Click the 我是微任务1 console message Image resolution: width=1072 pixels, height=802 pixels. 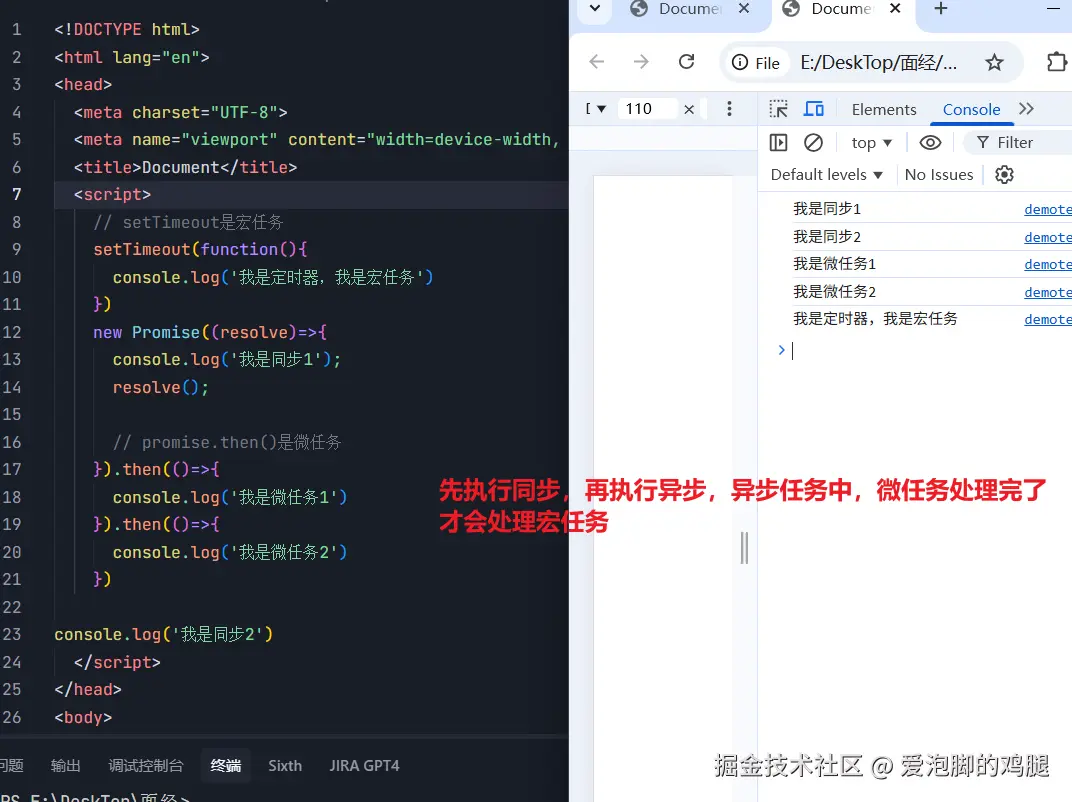click(834, 264)
